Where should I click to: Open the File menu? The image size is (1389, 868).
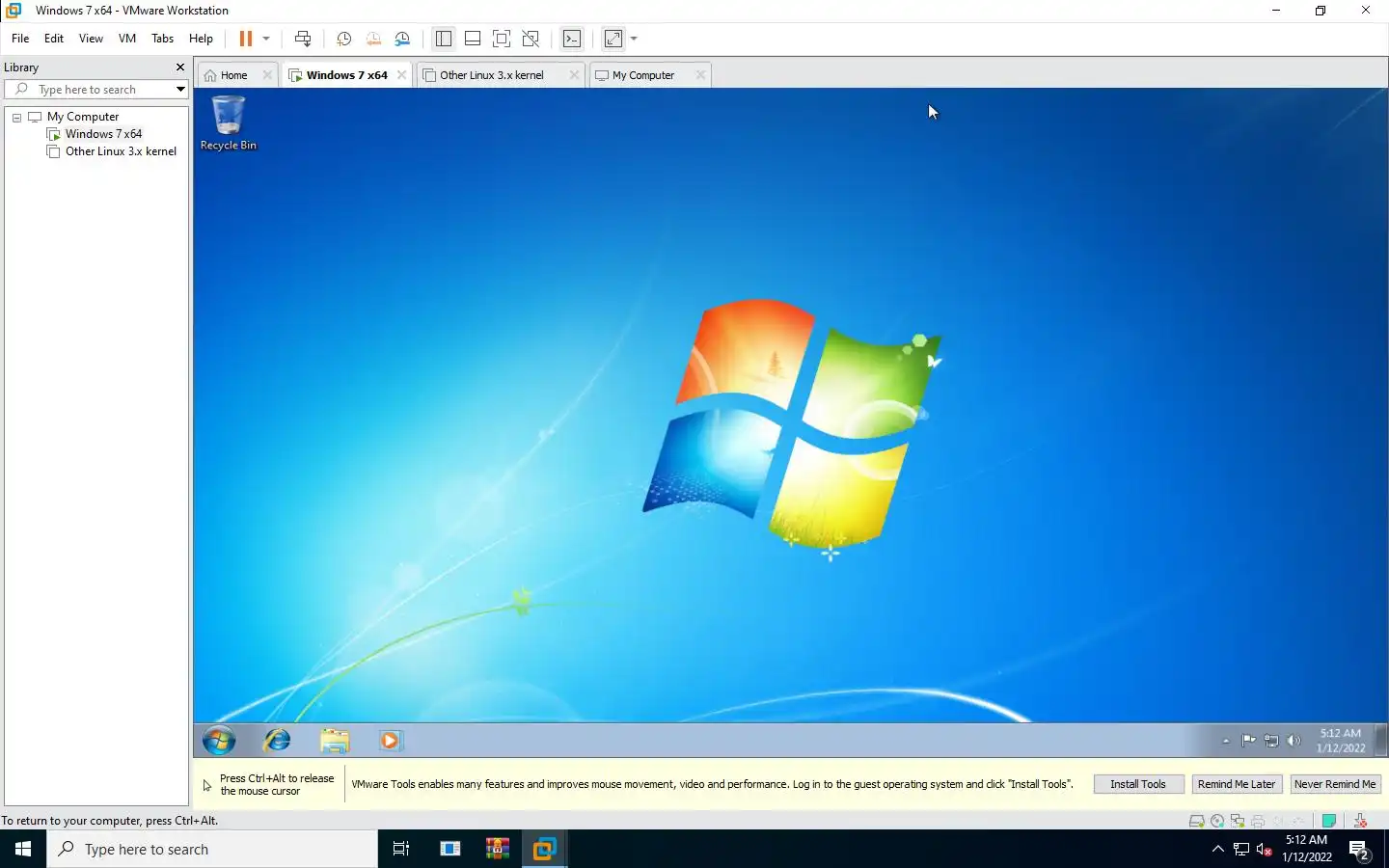coord(20,39)
